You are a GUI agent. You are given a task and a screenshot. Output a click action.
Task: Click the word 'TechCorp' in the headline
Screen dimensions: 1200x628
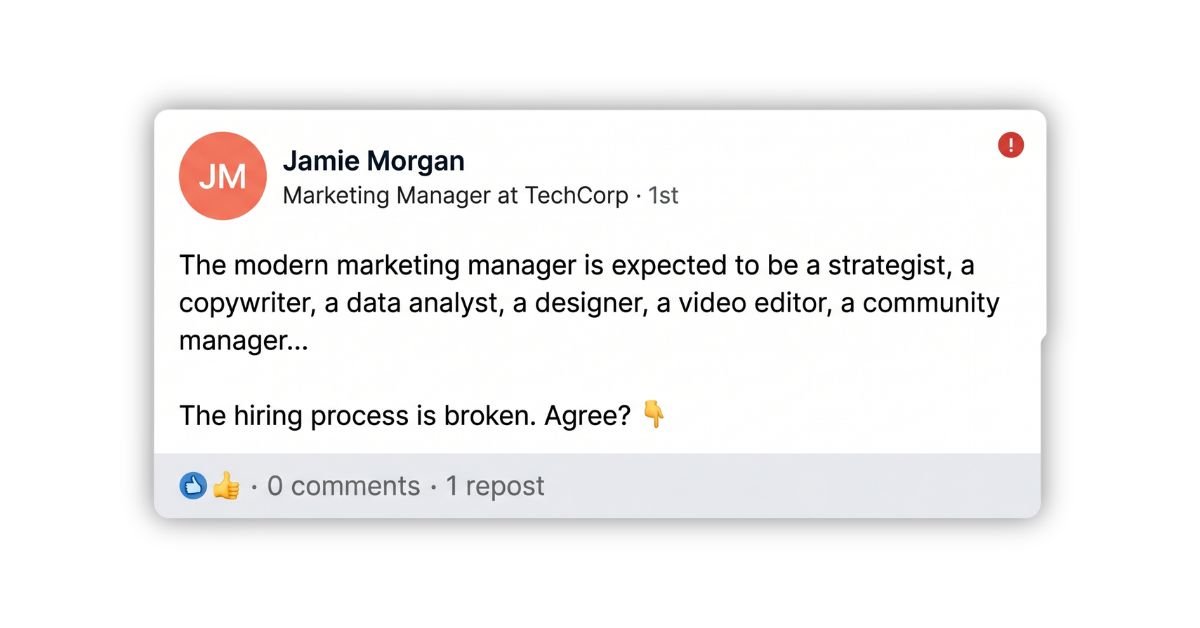(576, 195)
